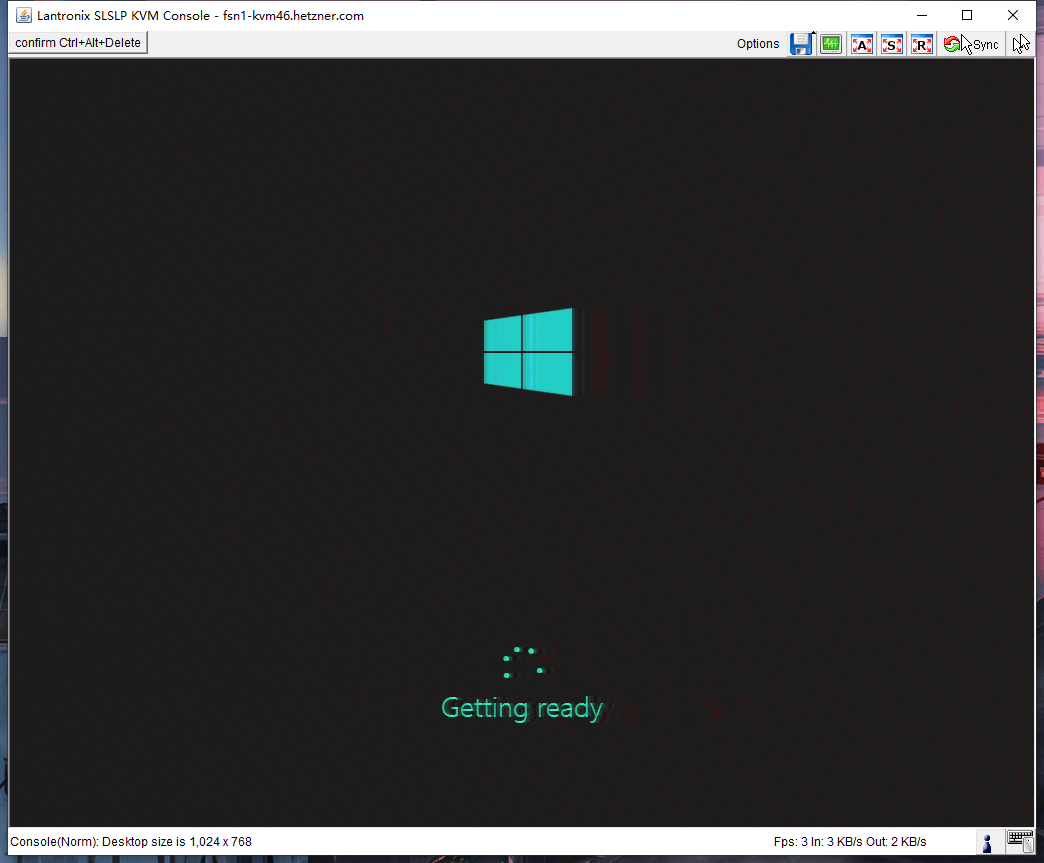Screen dimensions: 1044x863
Task: Minimize the KVM Console window
Action: pos(920,15)
